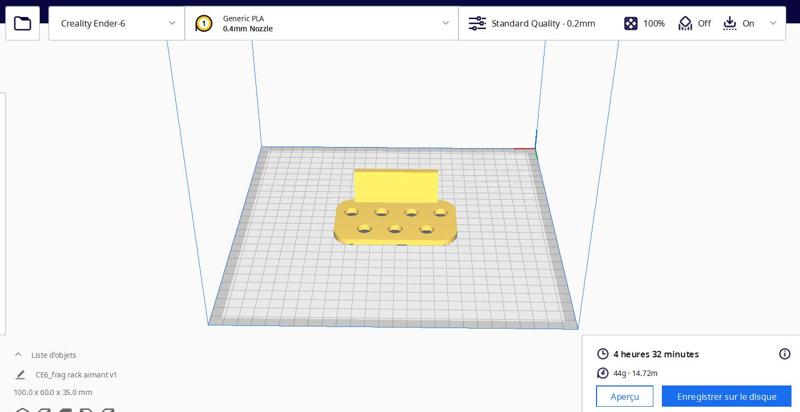The width and height of the screenshot is (800, 412).
Task: Click the clock icon beside print time
Action: (x=603, y=354)
